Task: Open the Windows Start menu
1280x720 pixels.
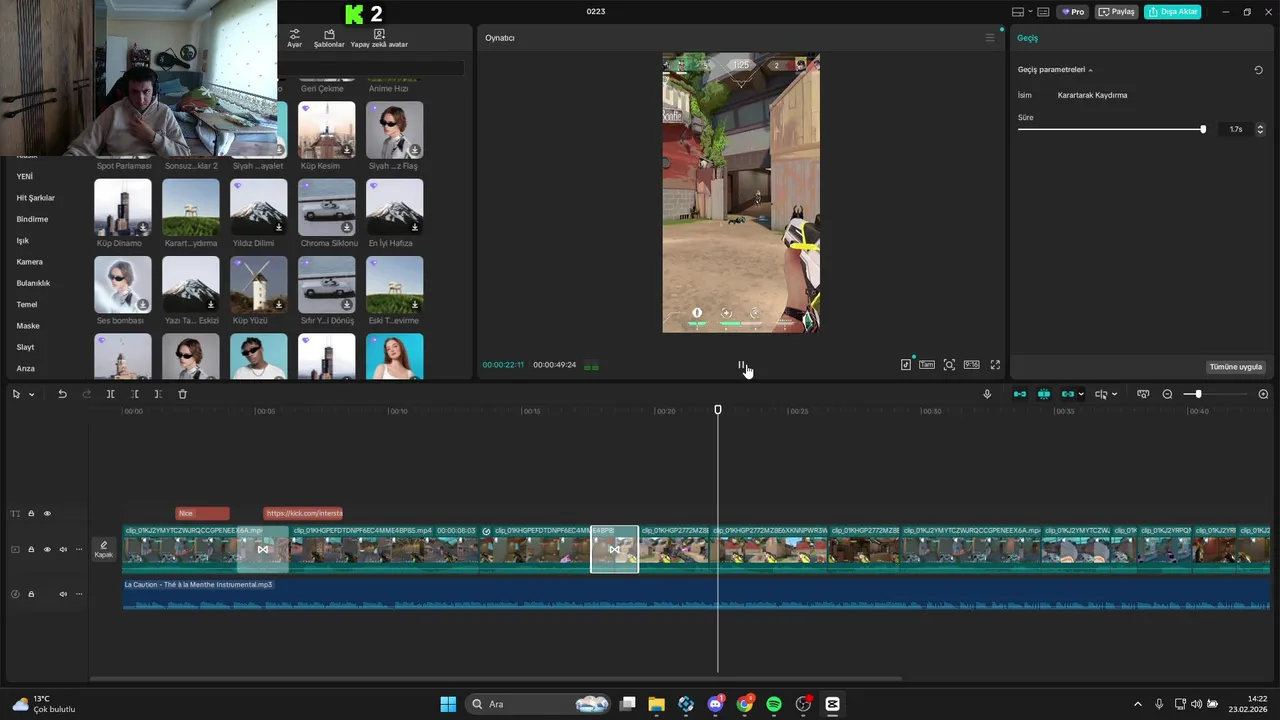Action: coord(448,704)
